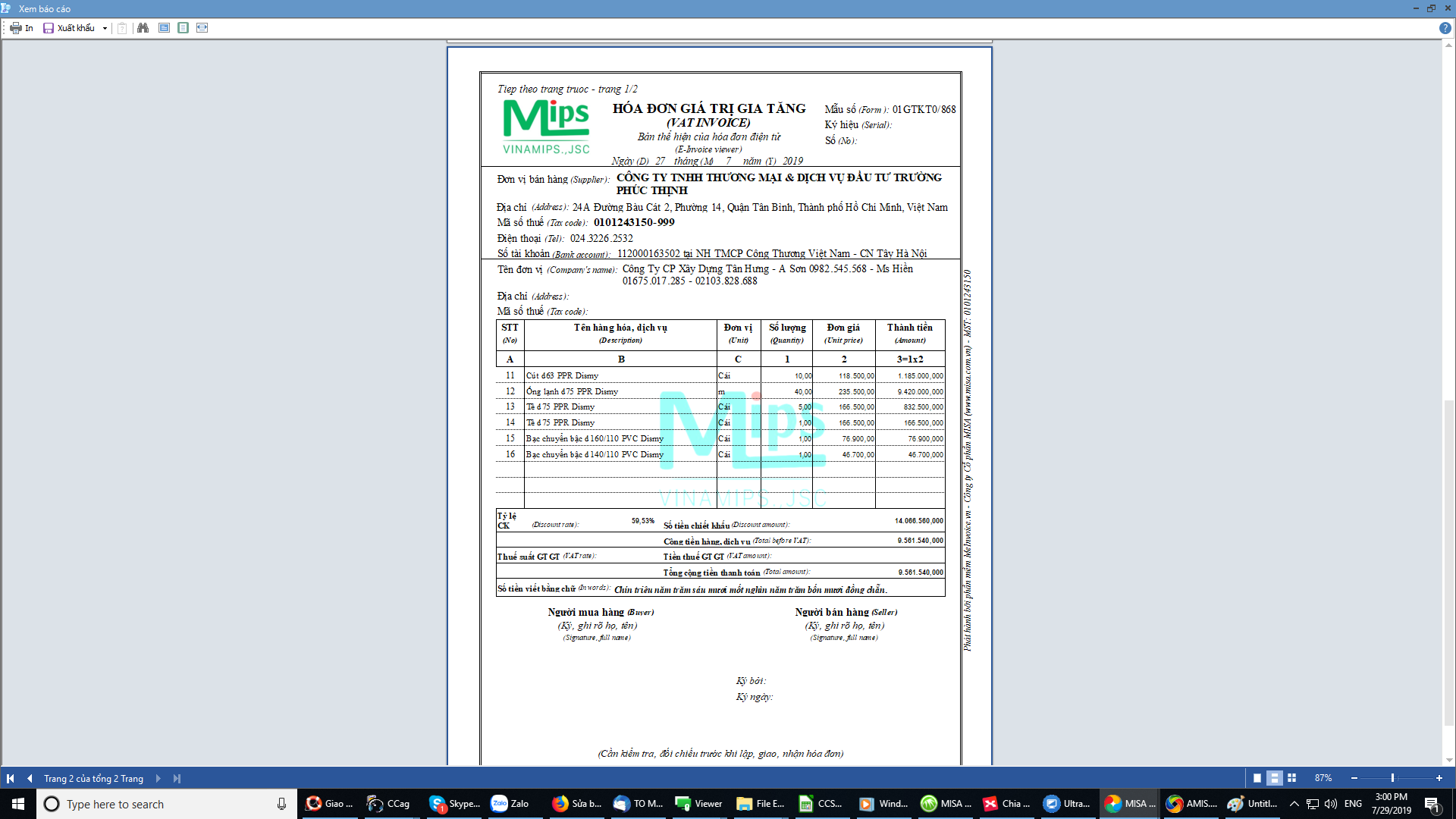Click the ENG input language indicator
The image size is (1456, 819).
(1353, 804)
